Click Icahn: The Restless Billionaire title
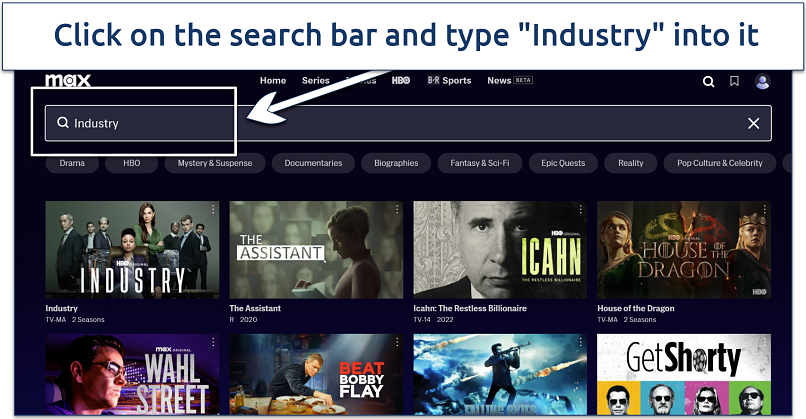Viewport: 806px width, 419px height. [470, 308]
